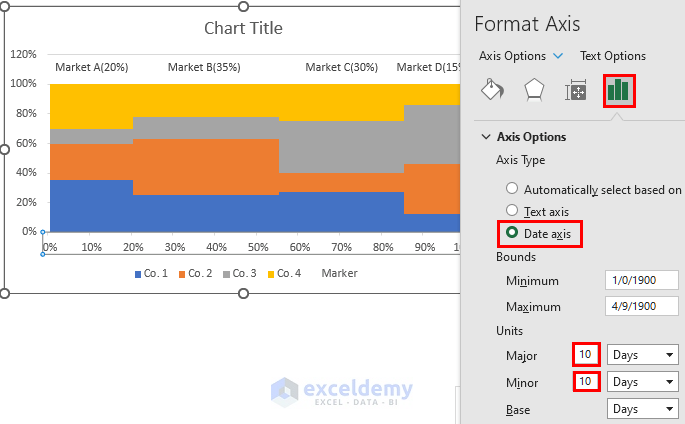Open the Size & Properties icon
The height and width of the screenshot is (424, 685).
(575, 91)
